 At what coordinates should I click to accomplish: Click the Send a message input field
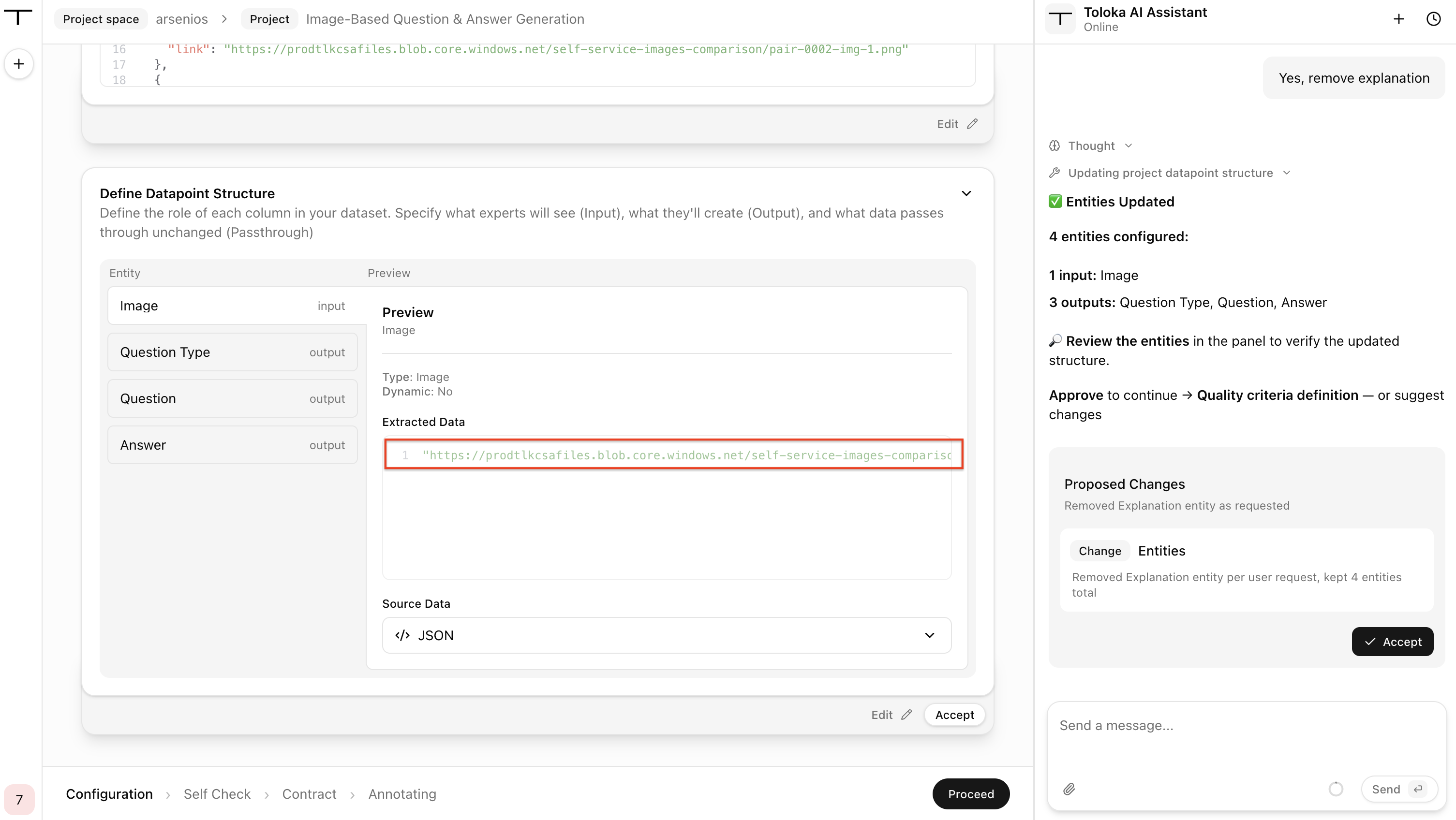pos(1246,737)
